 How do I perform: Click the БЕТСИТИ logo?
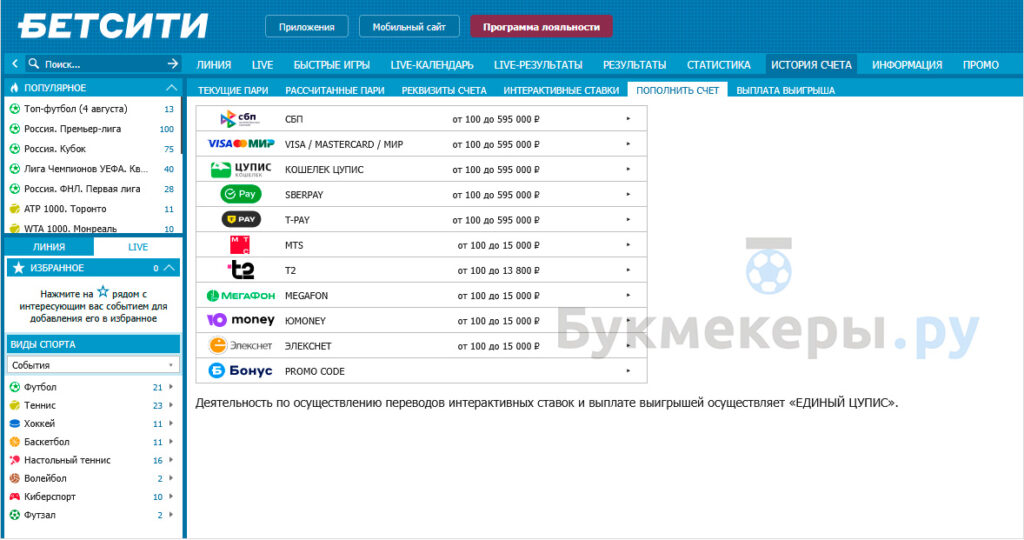(x=112, y=27)
